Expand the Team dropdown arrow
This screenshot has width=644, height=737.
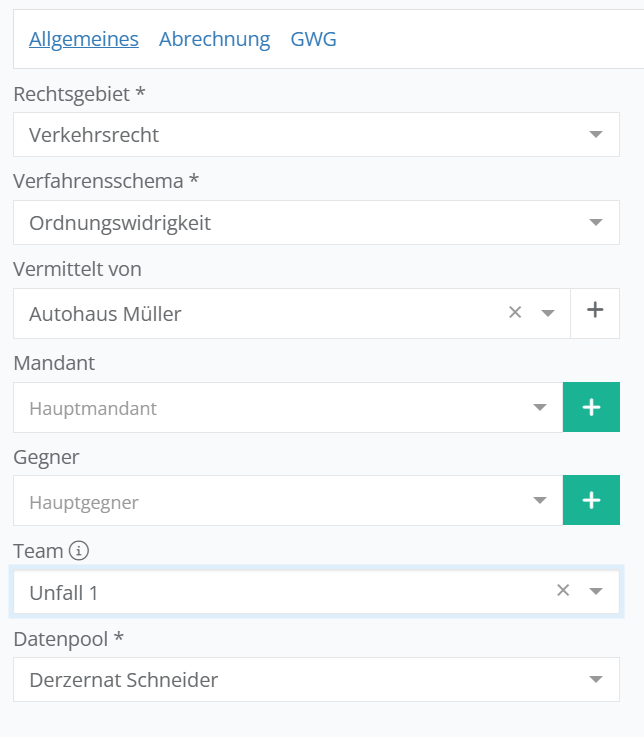[596, 591]
